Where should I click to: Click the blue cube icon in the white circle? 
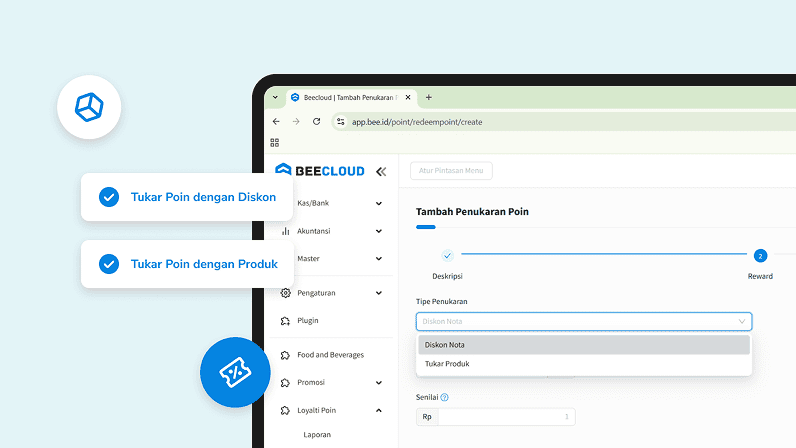pyautogui.click(x=89, y=107)
